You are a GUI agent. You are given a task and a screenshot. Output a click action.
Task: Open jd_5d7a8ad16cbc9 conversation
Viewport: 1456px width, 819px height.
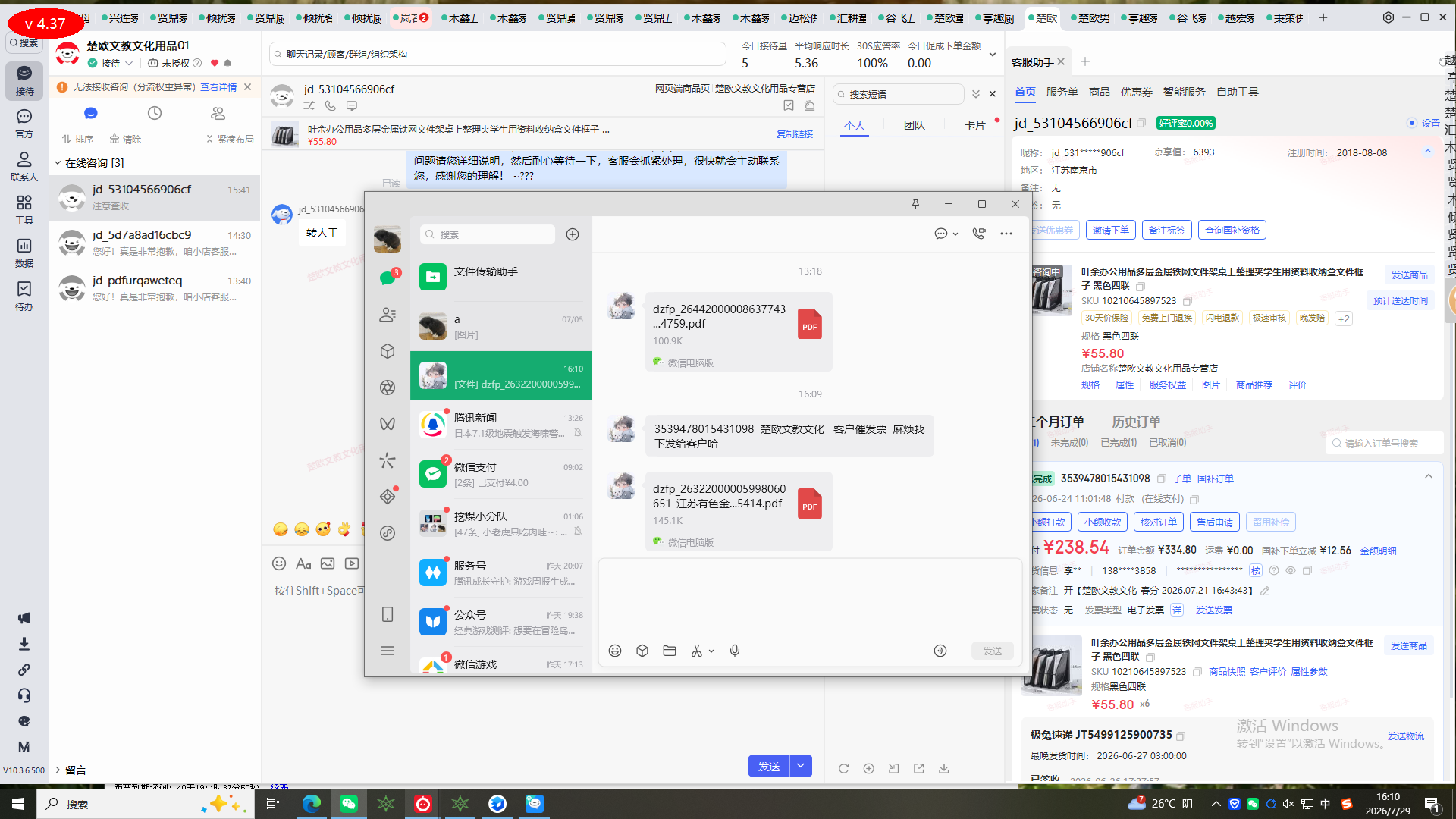coord(155,243)
